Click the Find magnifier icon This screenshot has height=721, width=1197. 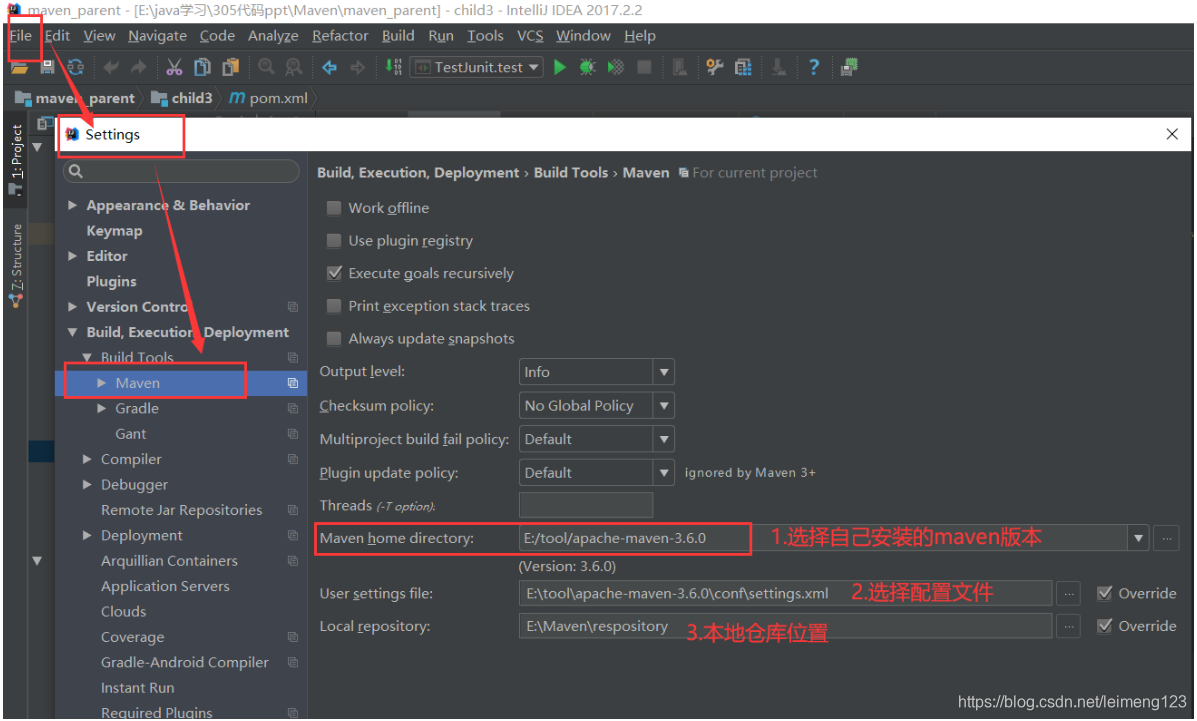point(266,67)
